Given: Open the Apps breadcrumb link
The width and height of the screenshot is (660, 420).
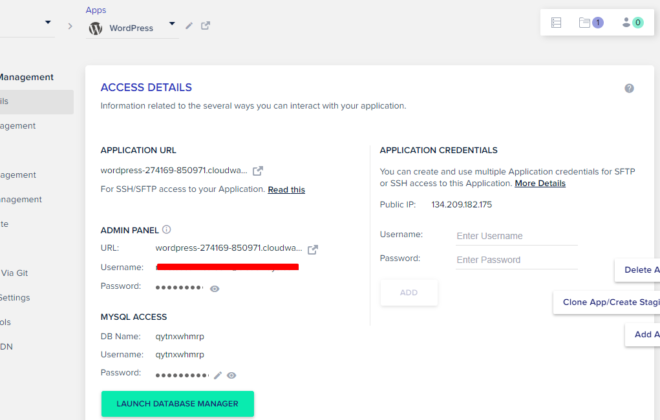Looking at the screenshot, I should click(x=96, y=10).
